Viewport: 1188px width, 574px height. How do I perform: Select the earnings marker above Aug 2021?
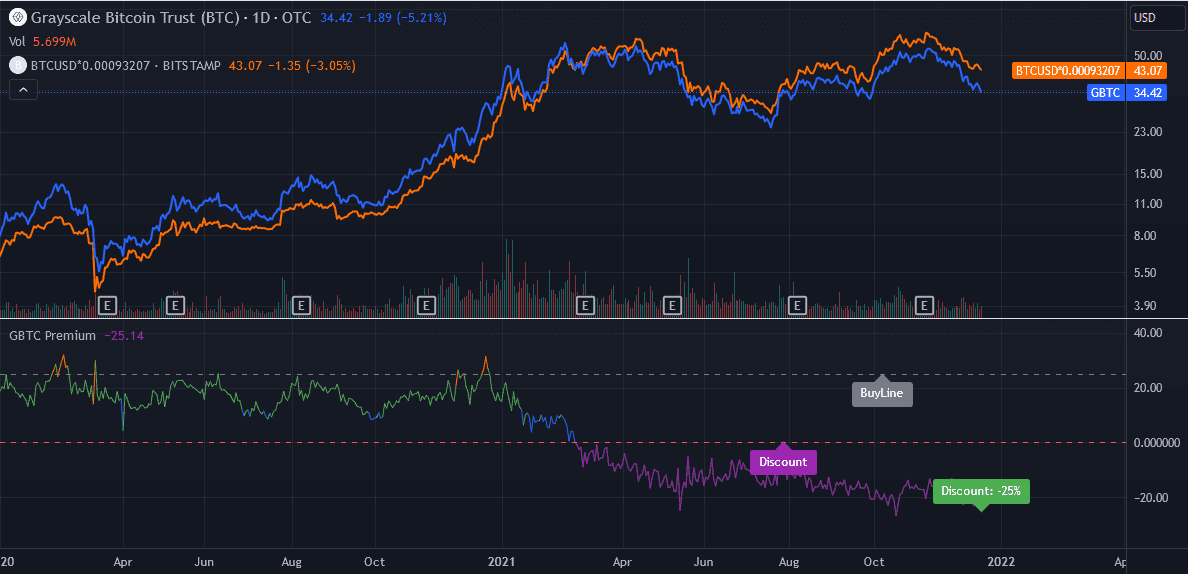pos(798,304)
